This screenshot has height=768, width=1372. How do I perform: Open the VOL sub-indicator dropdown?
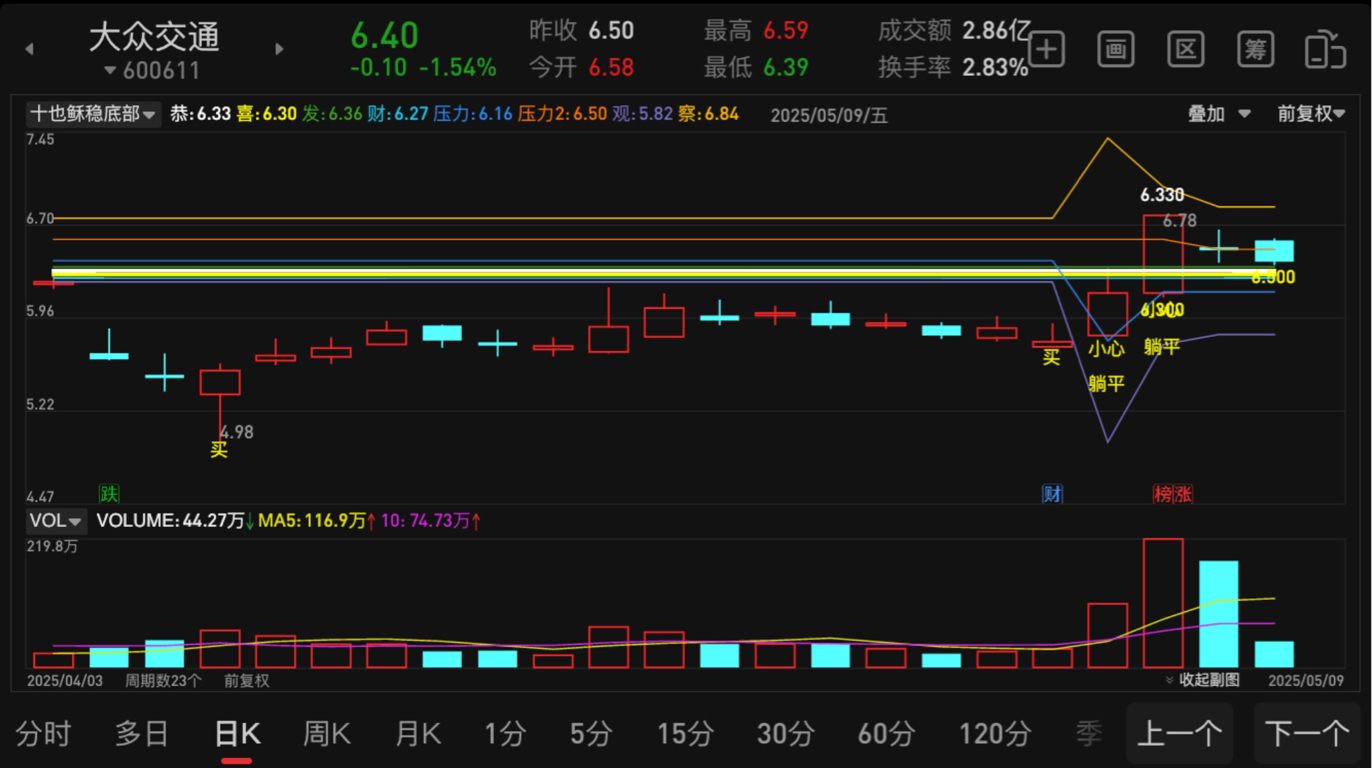[x=57, y=521]
